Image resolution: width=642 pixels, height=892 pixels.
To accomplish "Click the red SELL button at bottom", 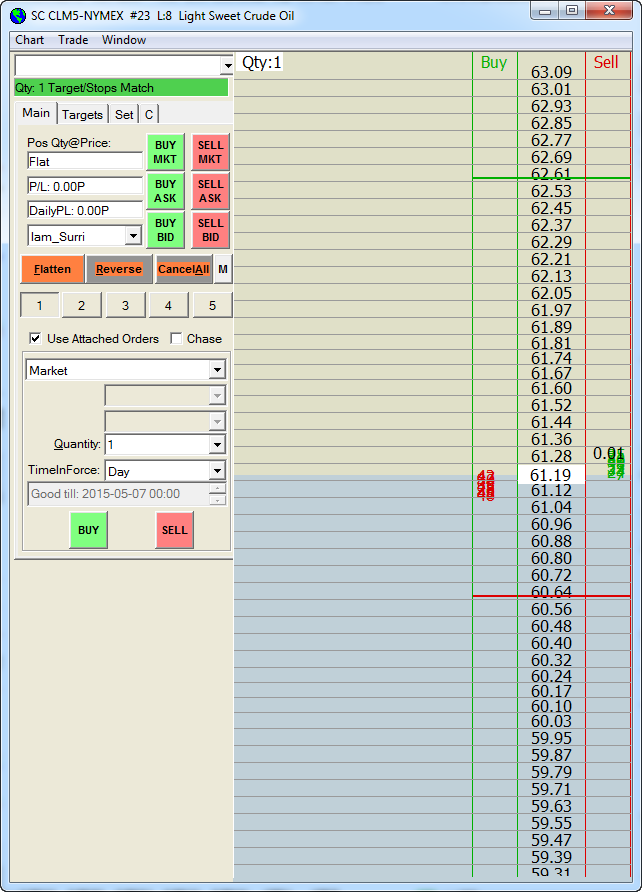I will [x=174, y=530].
